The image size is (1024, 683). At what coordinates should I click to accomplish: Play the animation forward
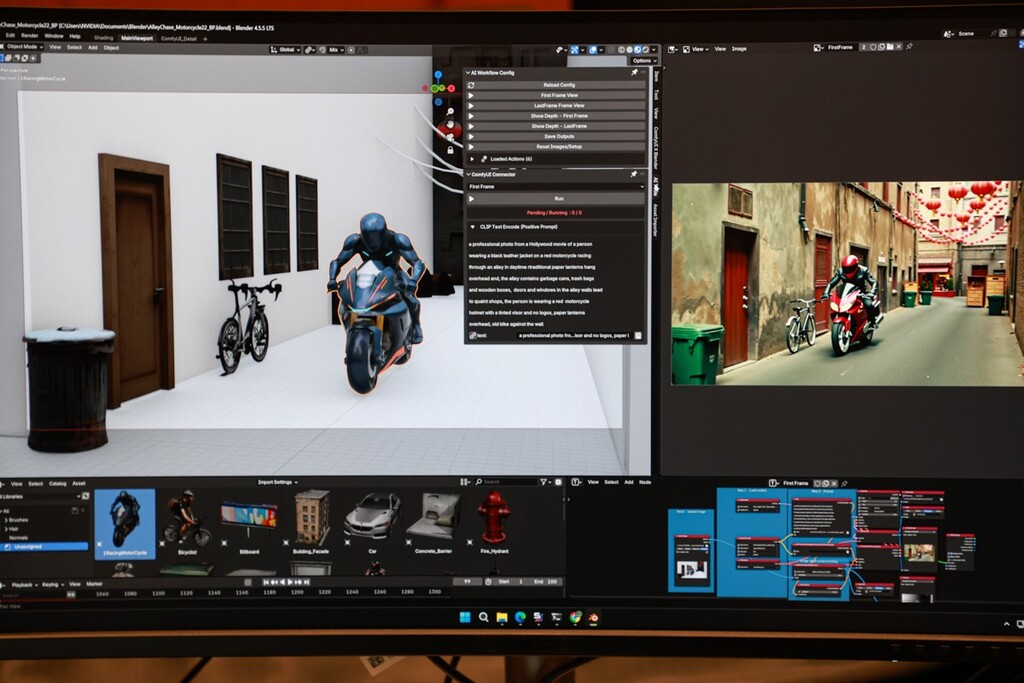coord(290,582)
